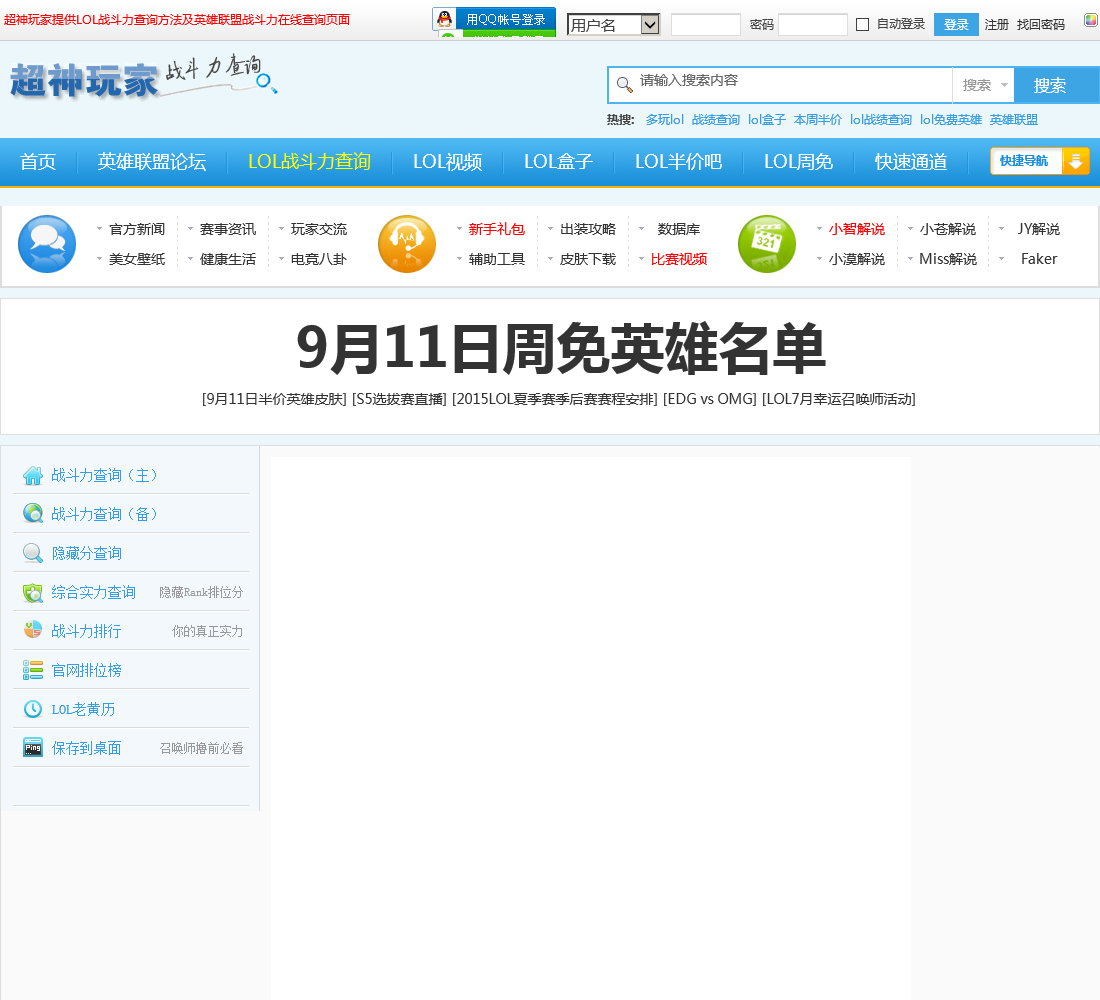Open LOL老黄历 in the sidebar
This screenshot has height=1000, width=1100.
point(83,709)
